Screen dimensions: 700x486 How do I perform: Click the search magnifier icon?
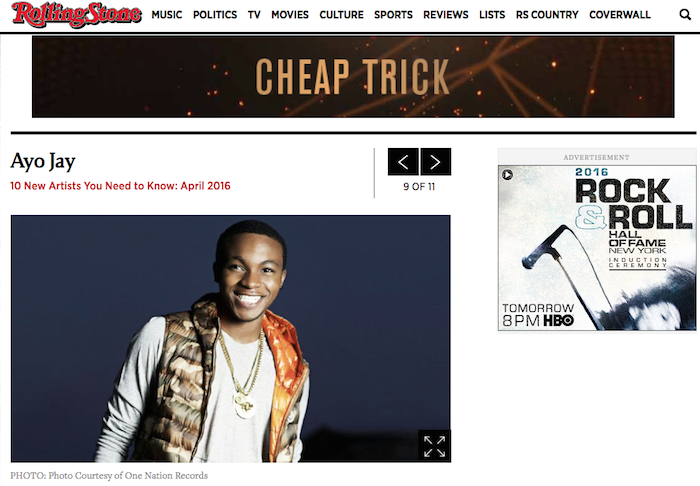685,15
